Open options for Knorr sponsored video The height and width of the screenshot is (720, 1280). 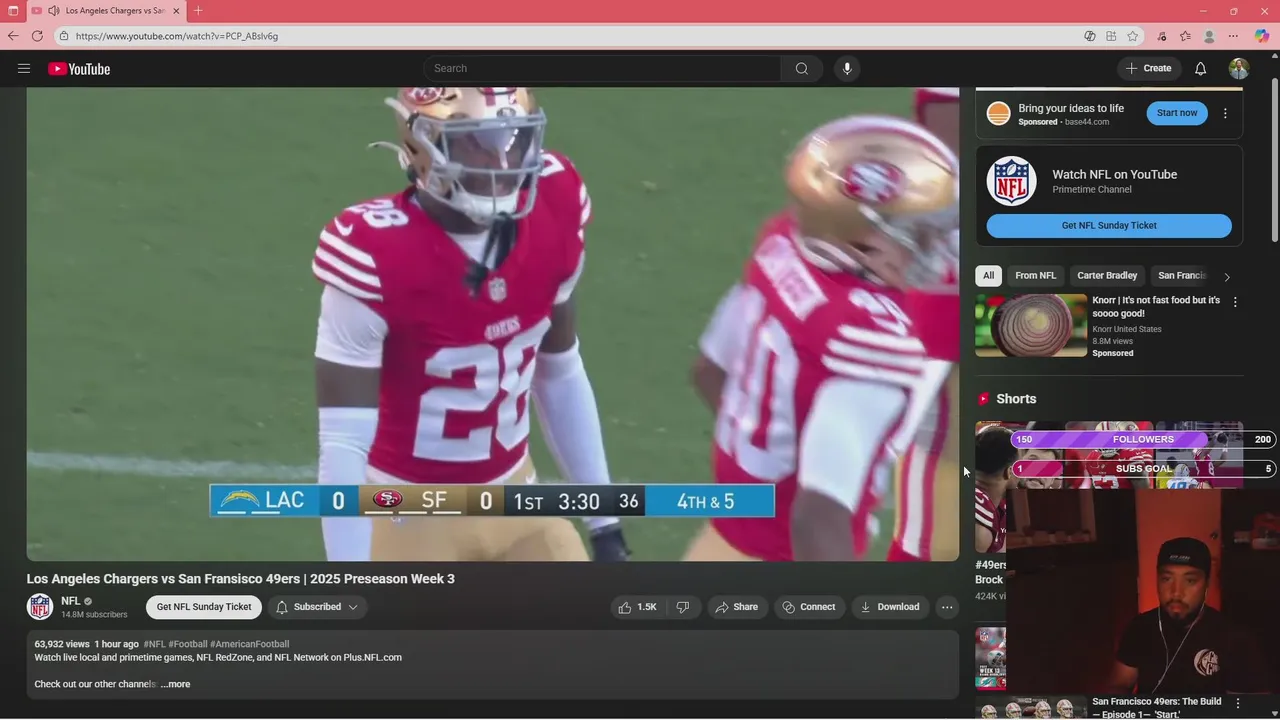click(1235, 302)
